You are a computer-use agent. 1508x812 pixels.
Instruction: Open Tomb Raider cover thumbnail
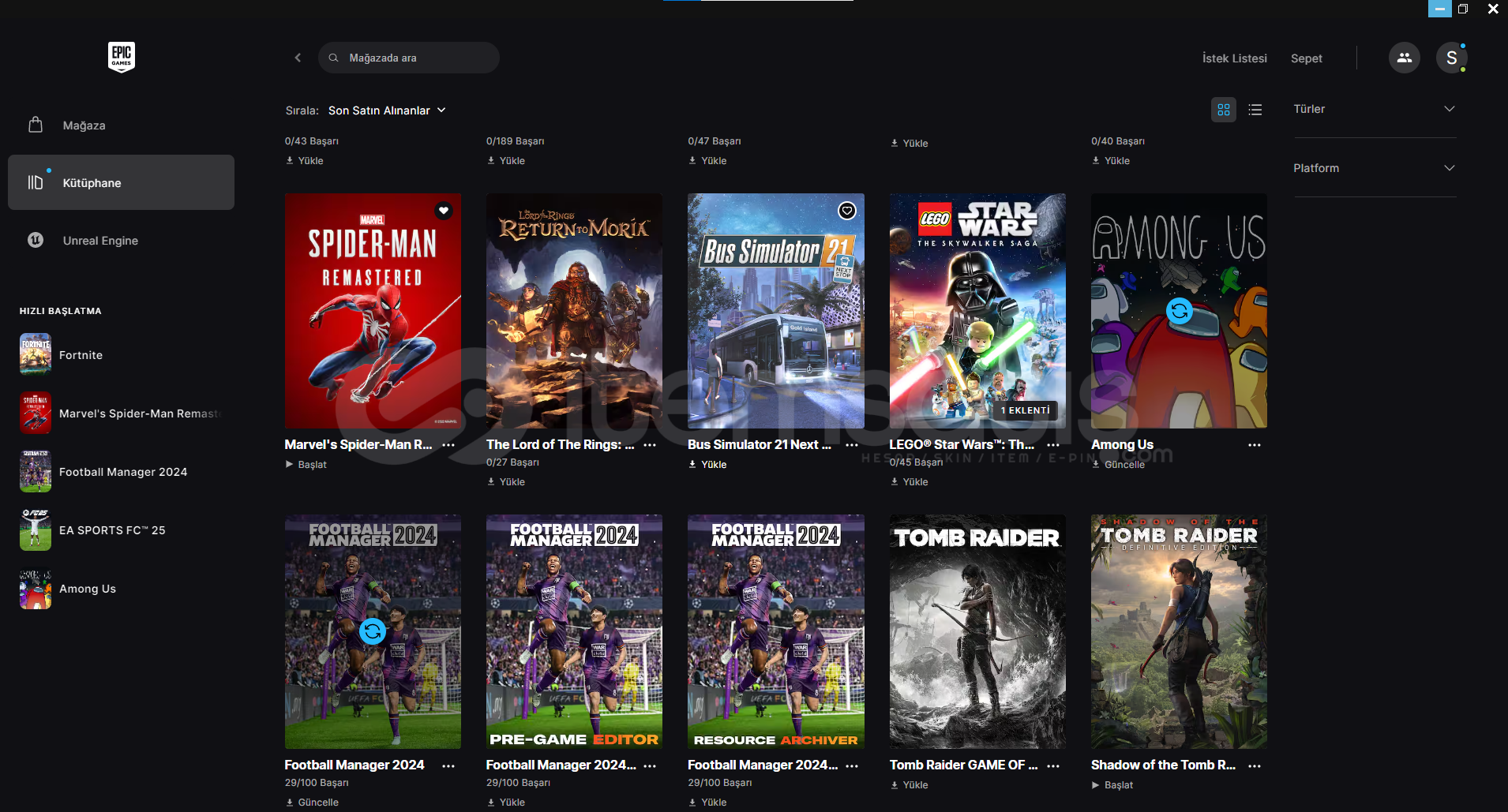[977, 631]
